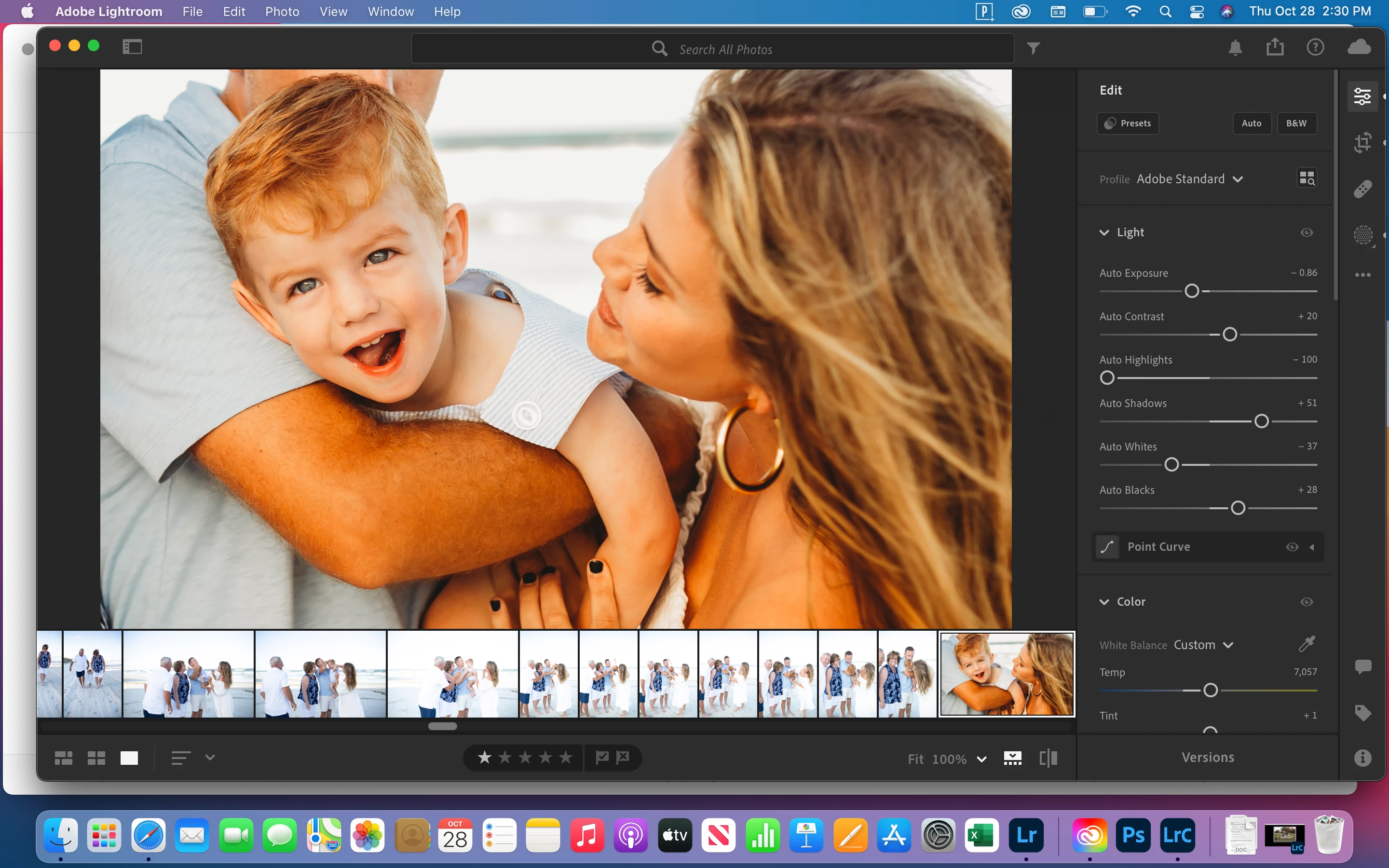Click the Auto Shadows slider handle
Screen dimensions: 1389x868
[x=1261, y=421]
